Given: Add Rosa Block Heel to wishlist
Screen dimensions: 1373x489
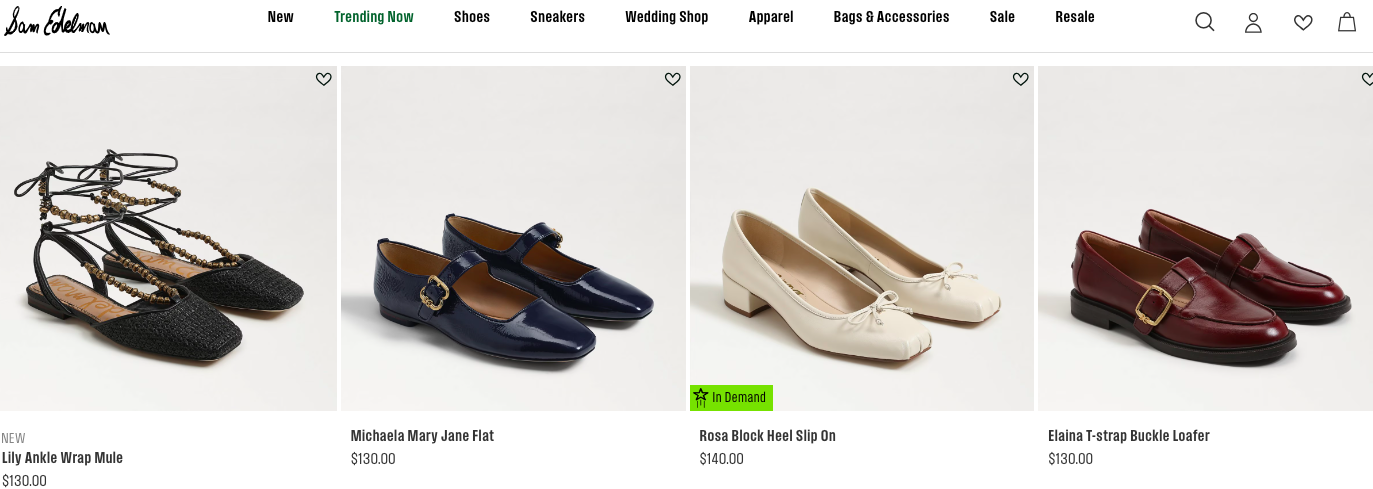Looking at the screenshot, I should pyautogui.click(x=1020, y=79).
